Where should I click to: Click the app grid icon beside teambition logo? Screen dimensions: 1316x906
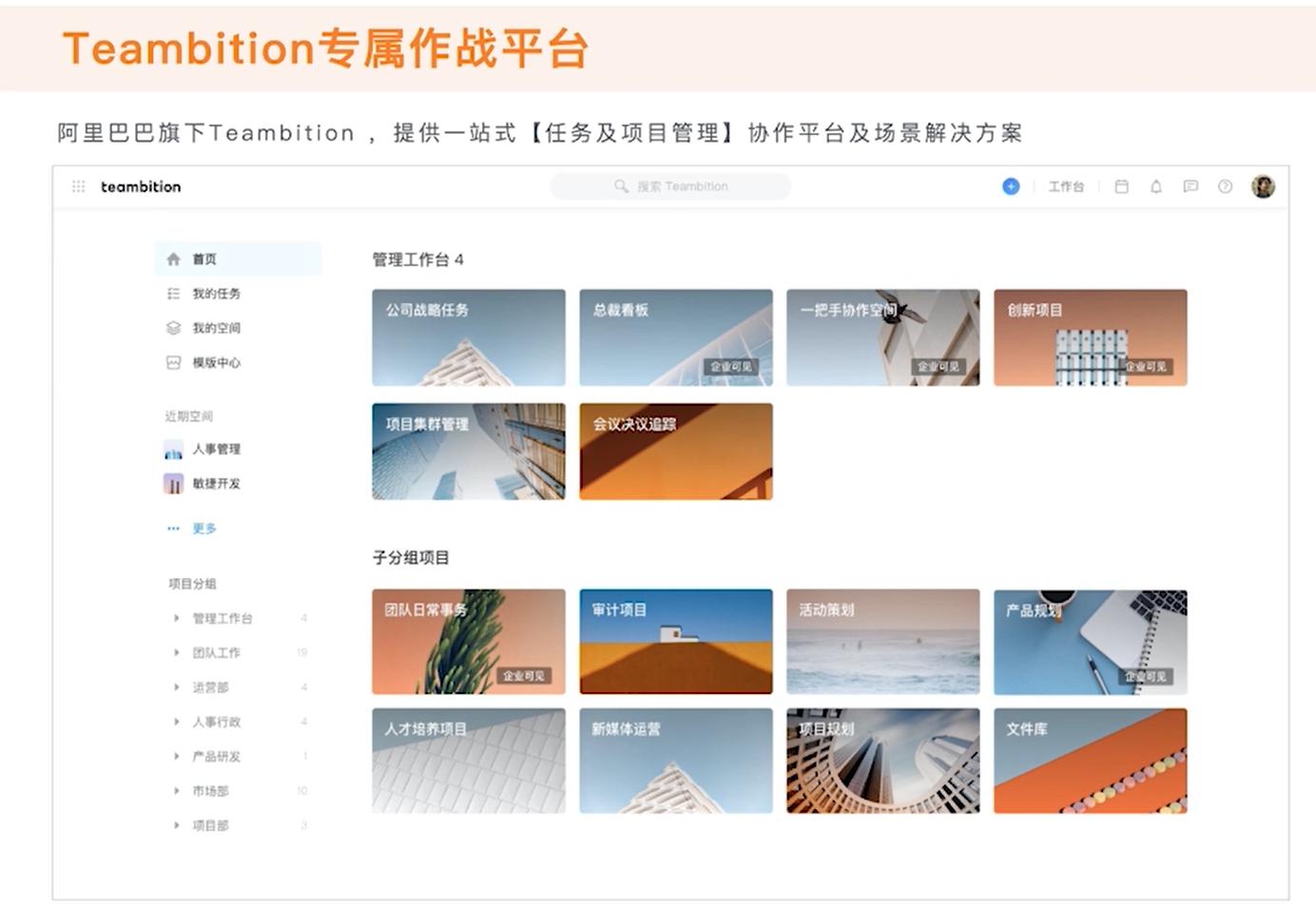78,186
